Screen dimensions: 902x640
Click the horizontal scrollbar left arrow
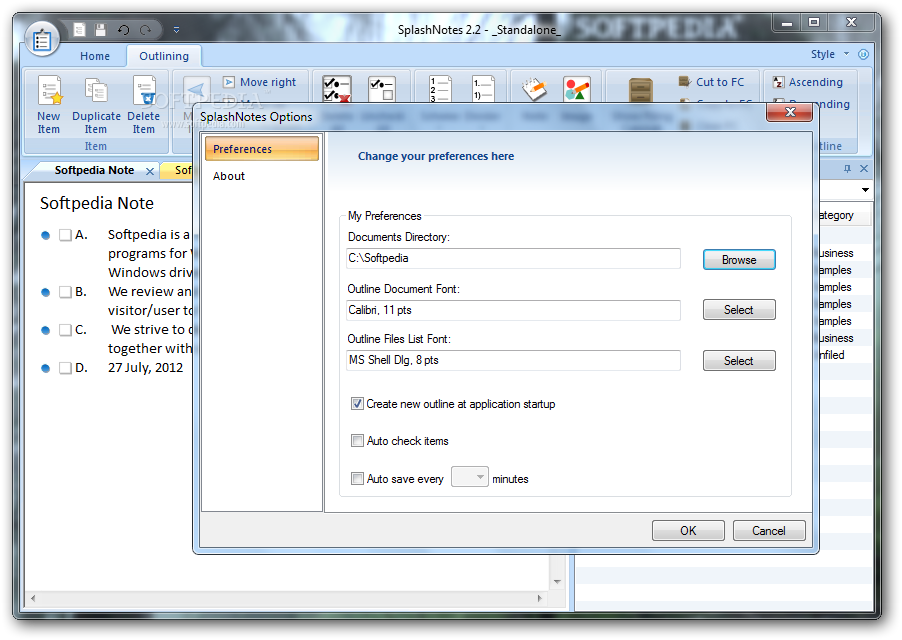coord(33,598)
